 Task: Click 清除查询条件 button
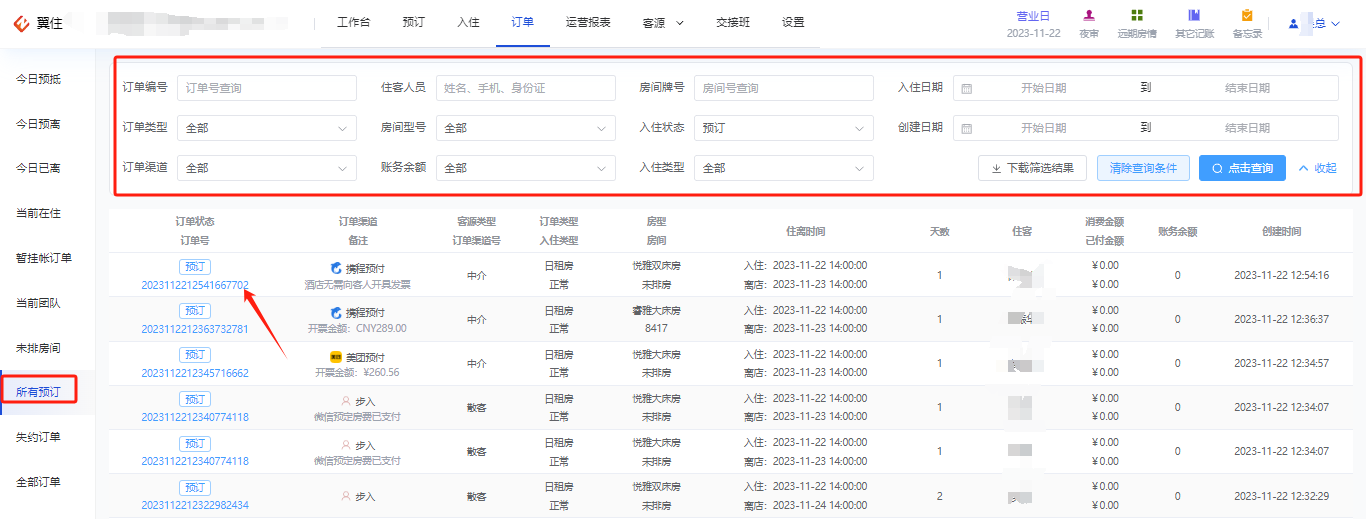(x=1143, y=168)
